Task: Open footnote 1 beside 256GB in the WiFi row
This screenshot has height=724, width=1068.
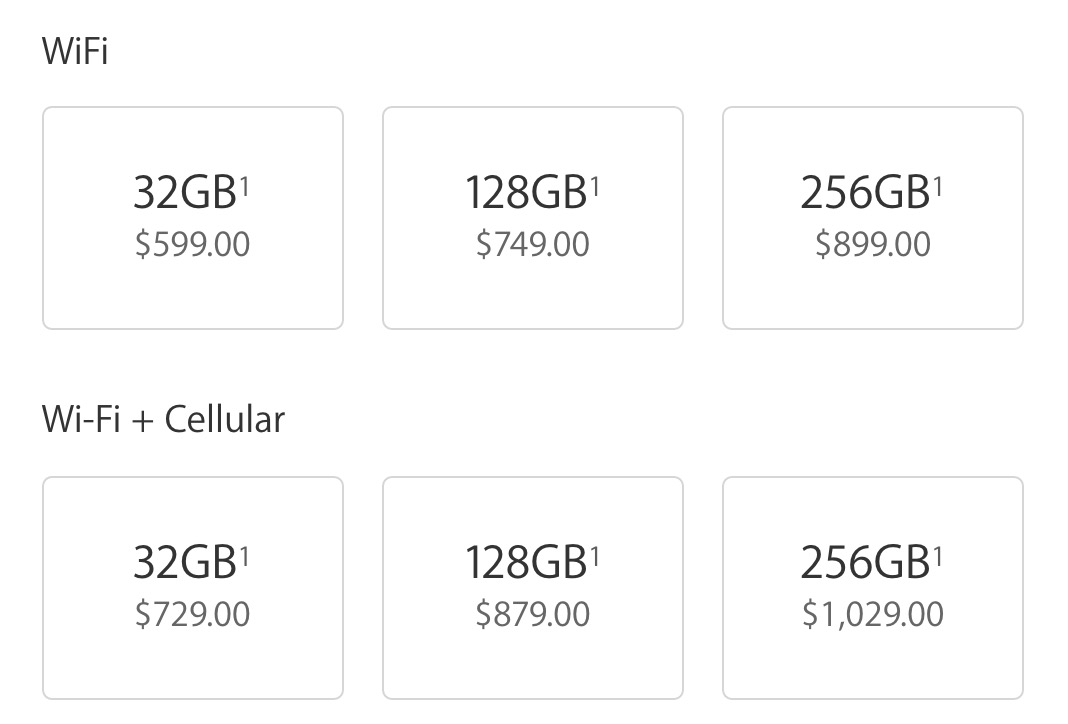Action: coord(938,182)
